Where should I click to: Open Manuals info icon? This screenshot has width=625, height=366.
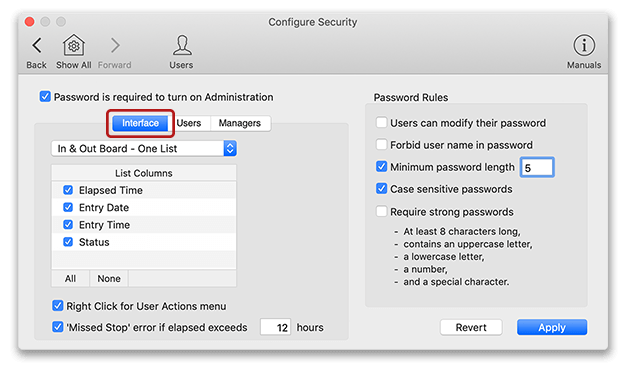tap(584, 45)
